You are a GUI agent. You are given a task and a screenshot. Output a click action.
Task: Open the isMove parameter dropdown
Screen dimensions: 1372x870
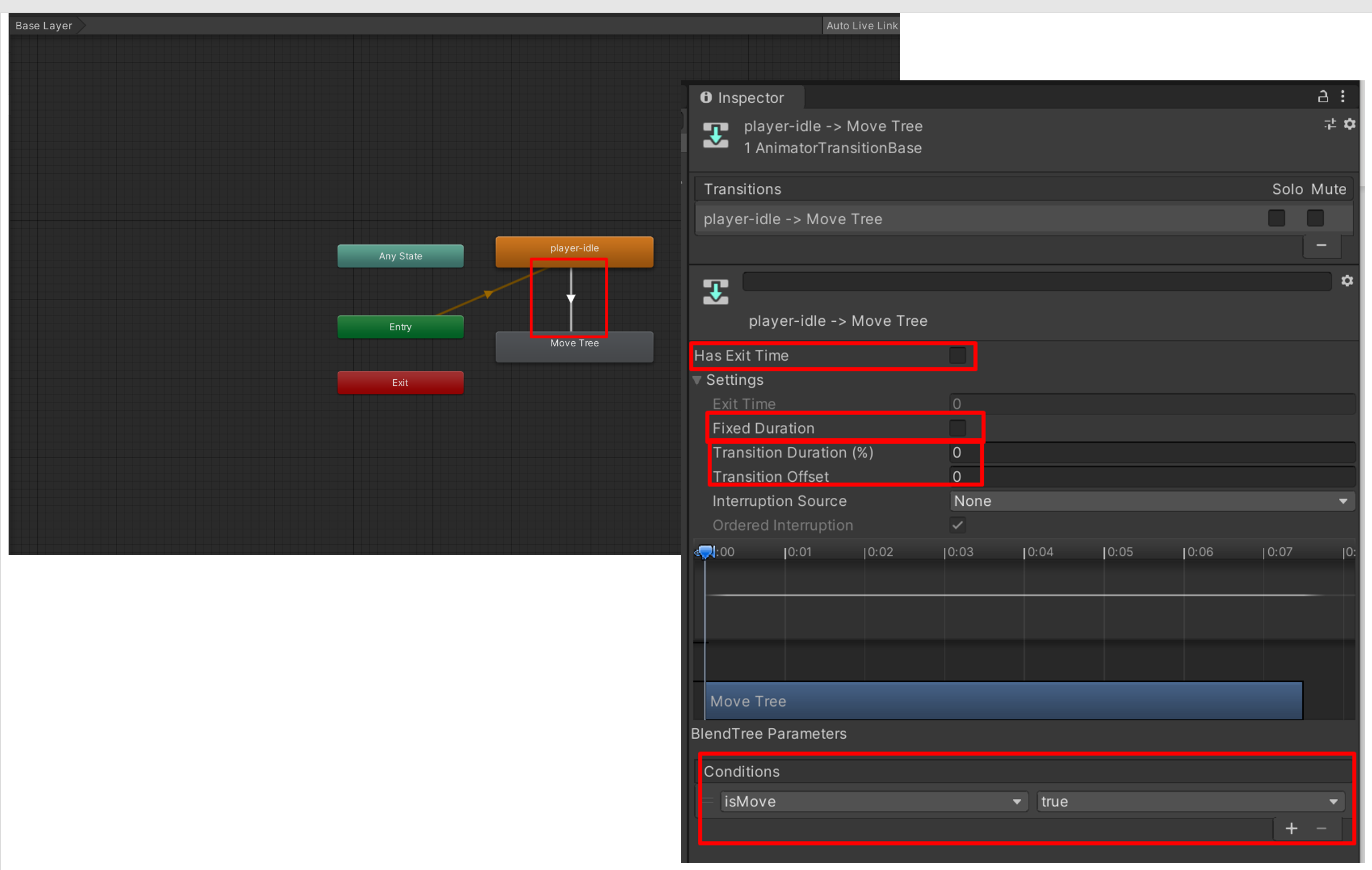[873, 801]
